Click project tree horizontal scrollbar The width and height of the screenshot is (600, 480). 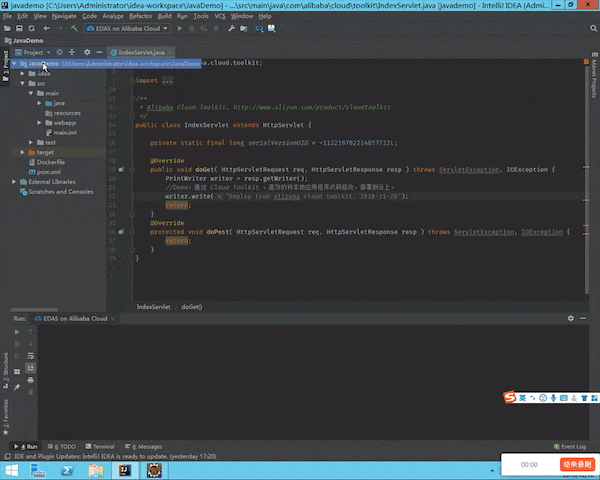[34, 310]
